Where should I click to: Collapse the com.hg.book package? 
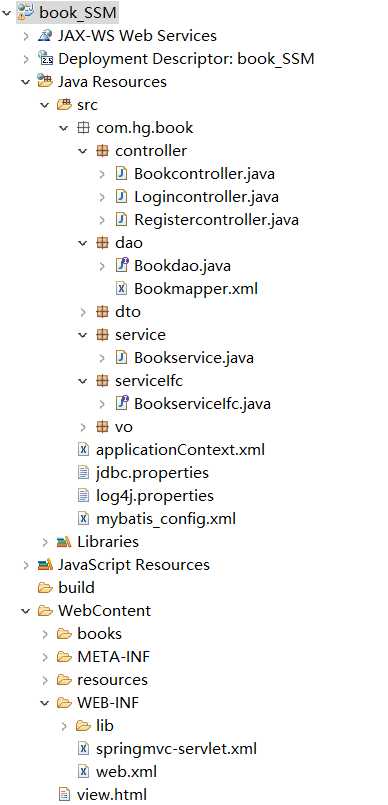coord(64,128)
